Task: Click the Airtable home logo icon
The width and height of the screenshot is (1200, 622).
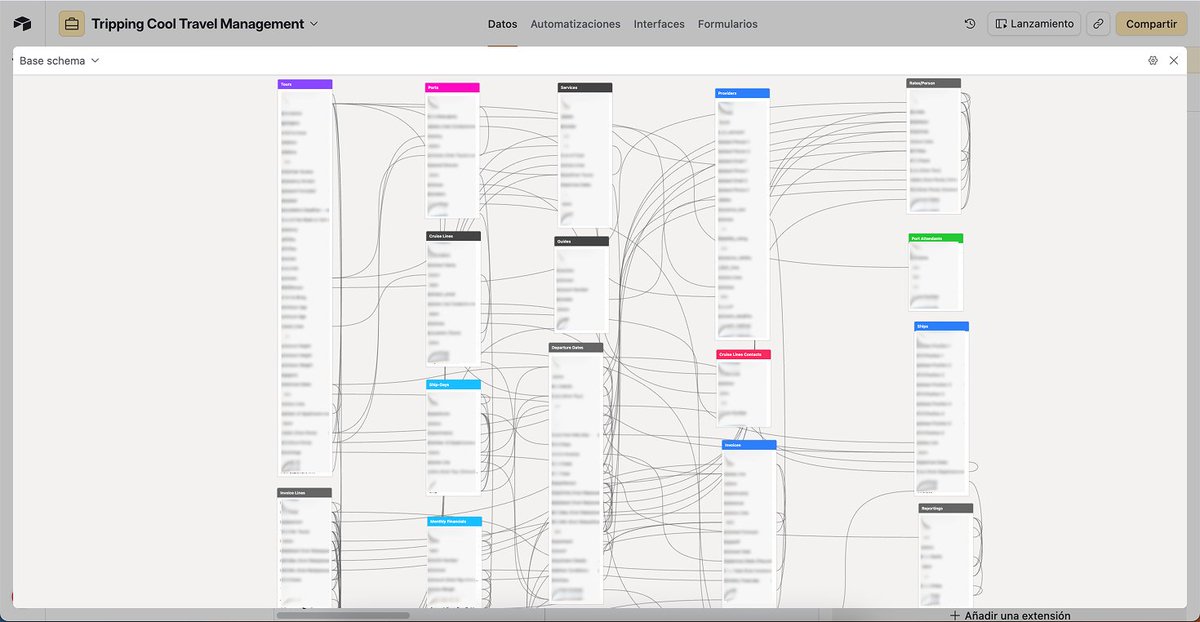Action: (x=22, y=23)
